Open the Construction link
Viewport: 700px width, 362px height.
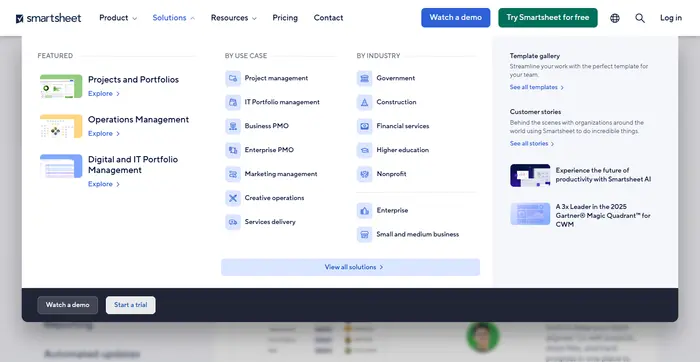click(396, 102)
